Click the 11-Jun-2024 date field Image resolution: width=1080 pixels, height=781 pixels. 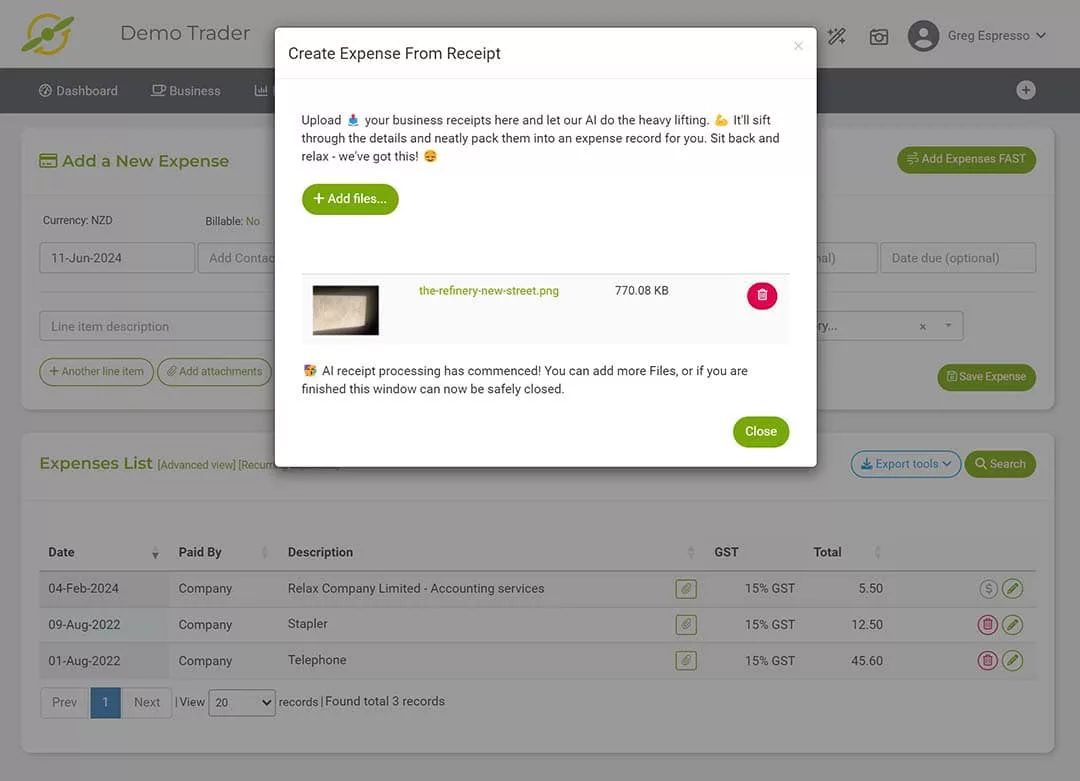pos(117,258)
